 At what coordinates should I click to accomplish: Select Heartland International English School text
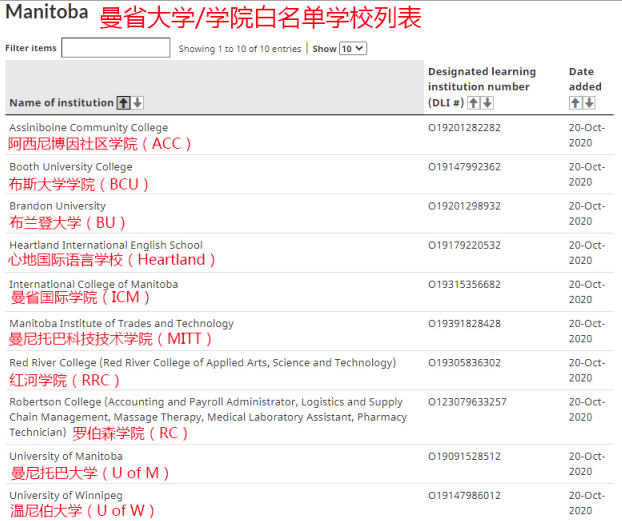pos(106,245)
